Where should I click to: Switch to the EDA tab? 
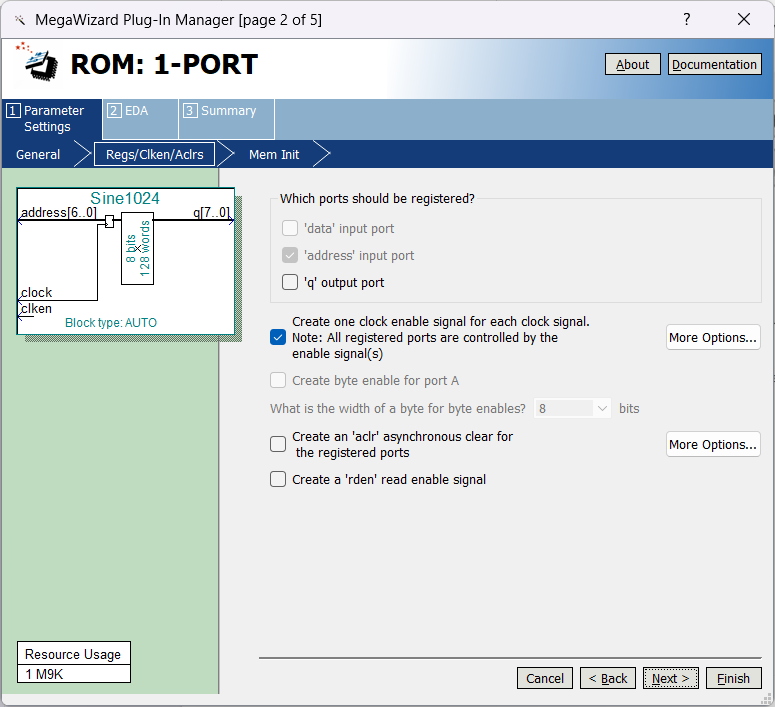coord(140,119)
